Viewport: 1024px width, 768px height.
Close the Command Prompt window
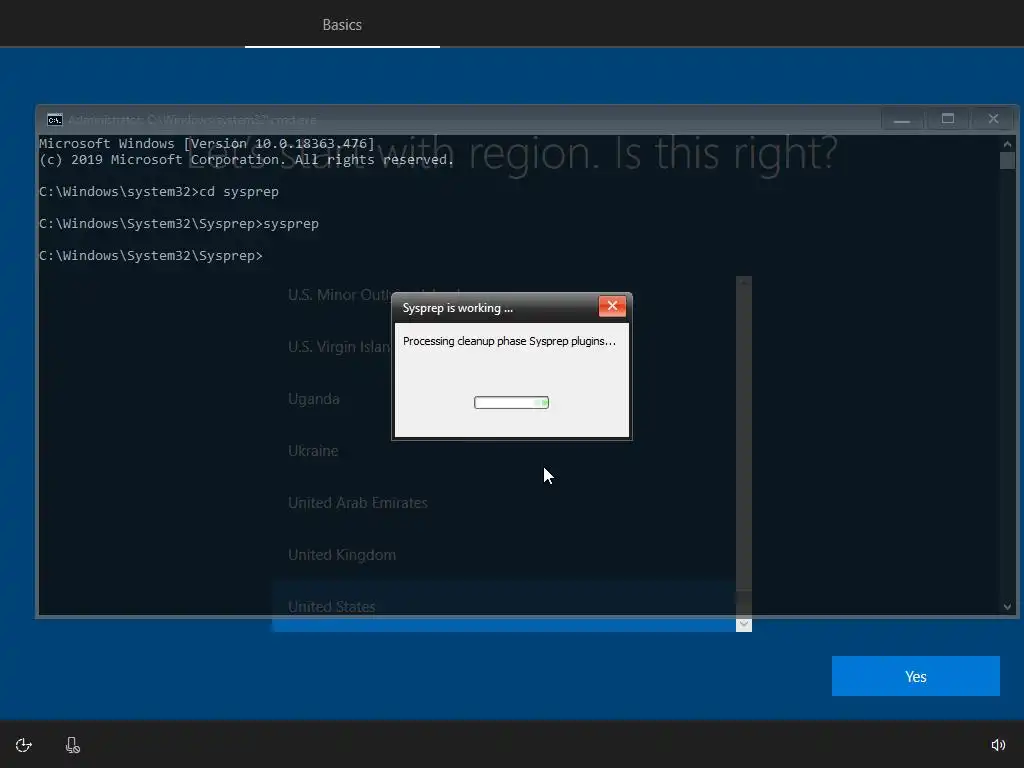(x=993, y=119)
